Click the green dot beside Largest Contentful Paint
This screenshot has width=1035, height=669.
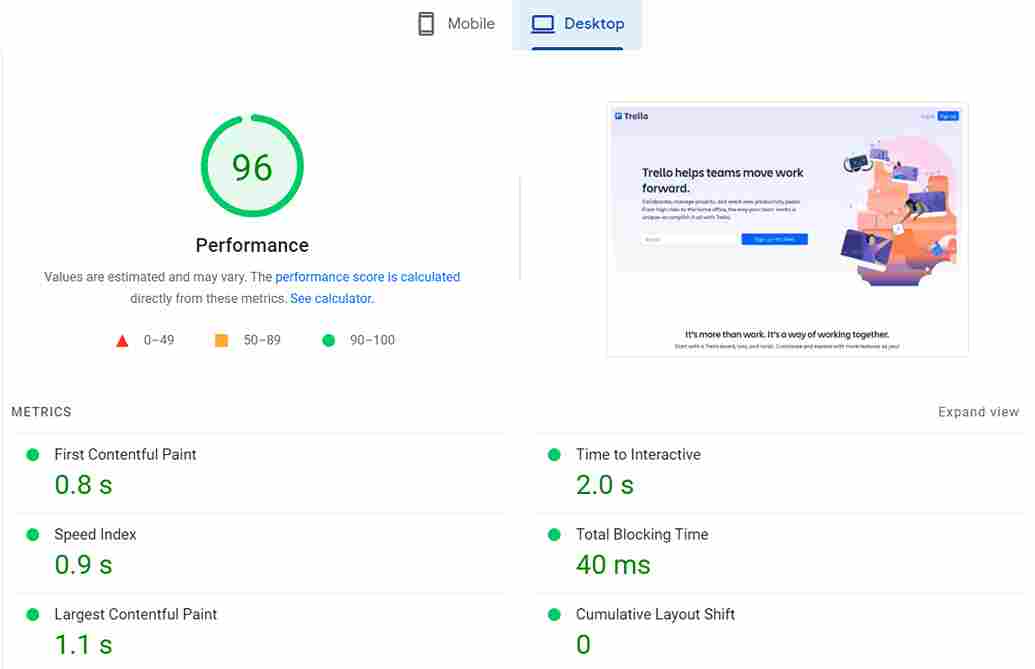coord(32,614)
